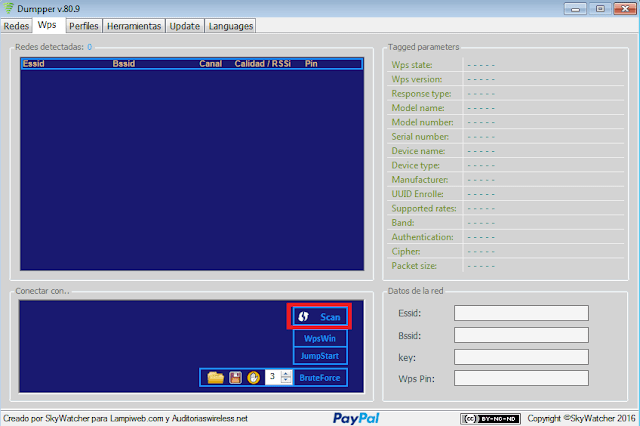Click the Dumpper app icon in title bar

tap(8, 8)
